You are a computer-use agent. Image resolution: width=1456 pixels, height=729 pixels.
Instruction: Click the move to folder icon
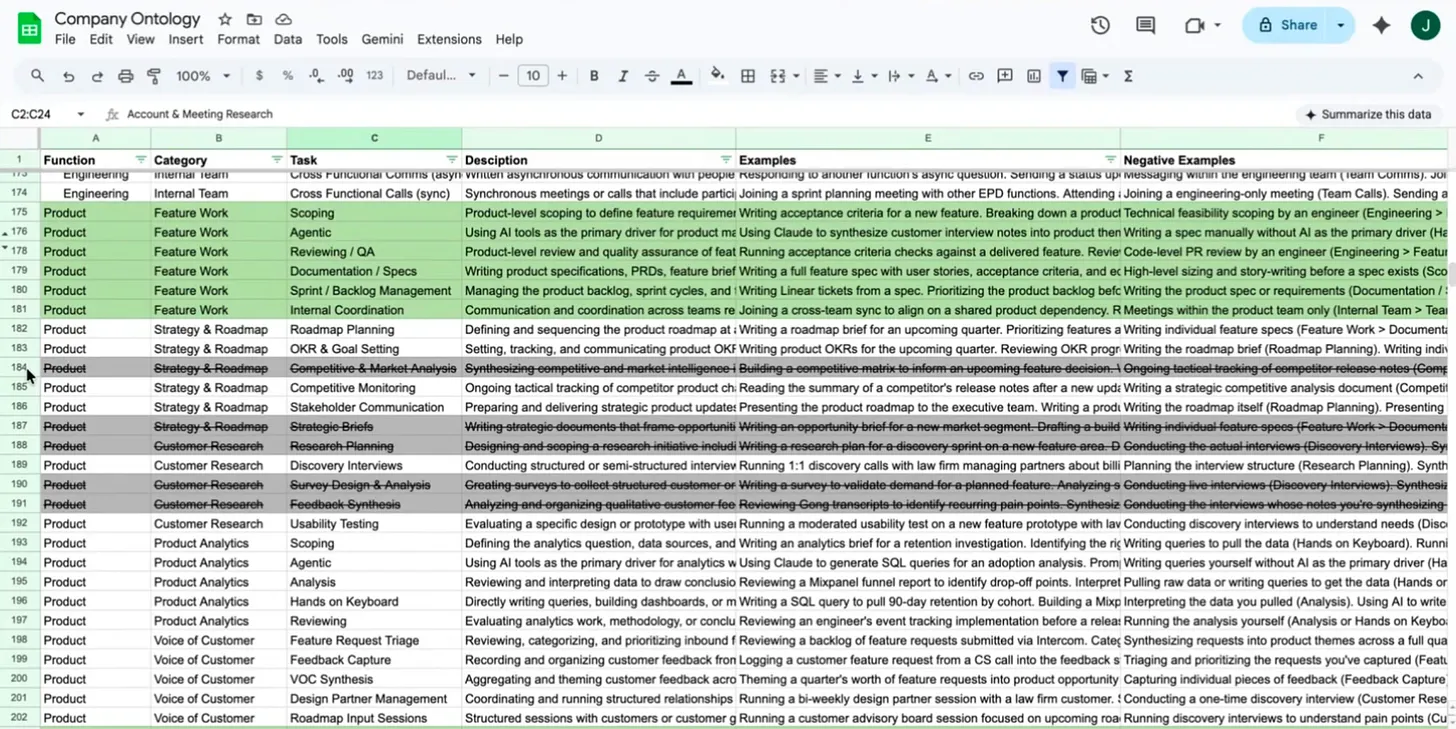point(254,19)
